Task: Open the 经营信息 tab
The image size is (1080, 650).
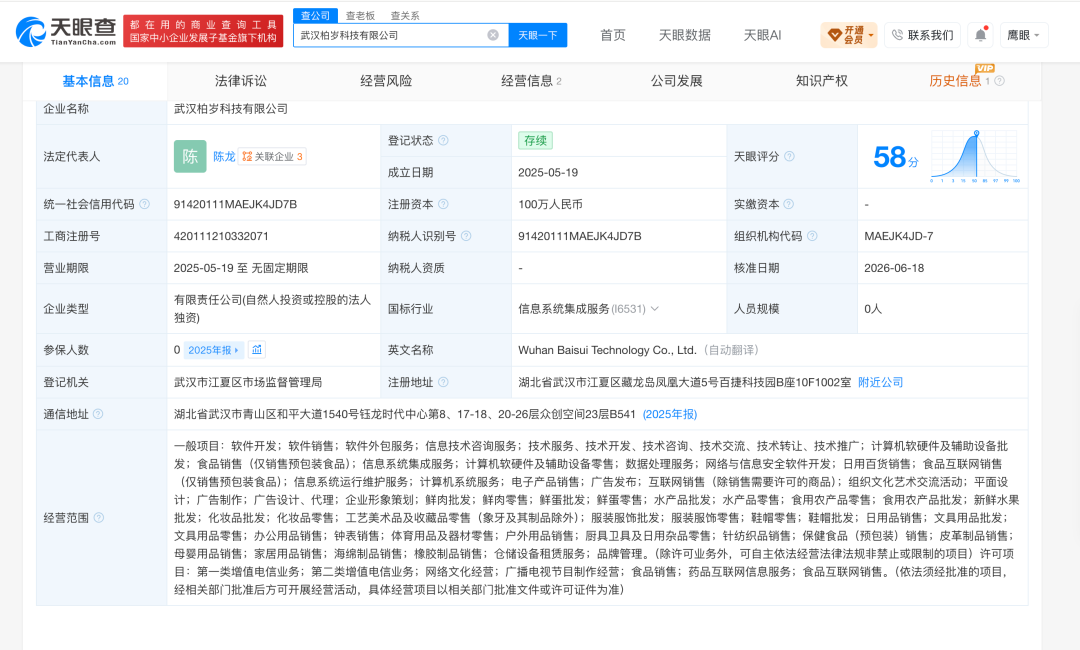Action: (x=531, y=81)
